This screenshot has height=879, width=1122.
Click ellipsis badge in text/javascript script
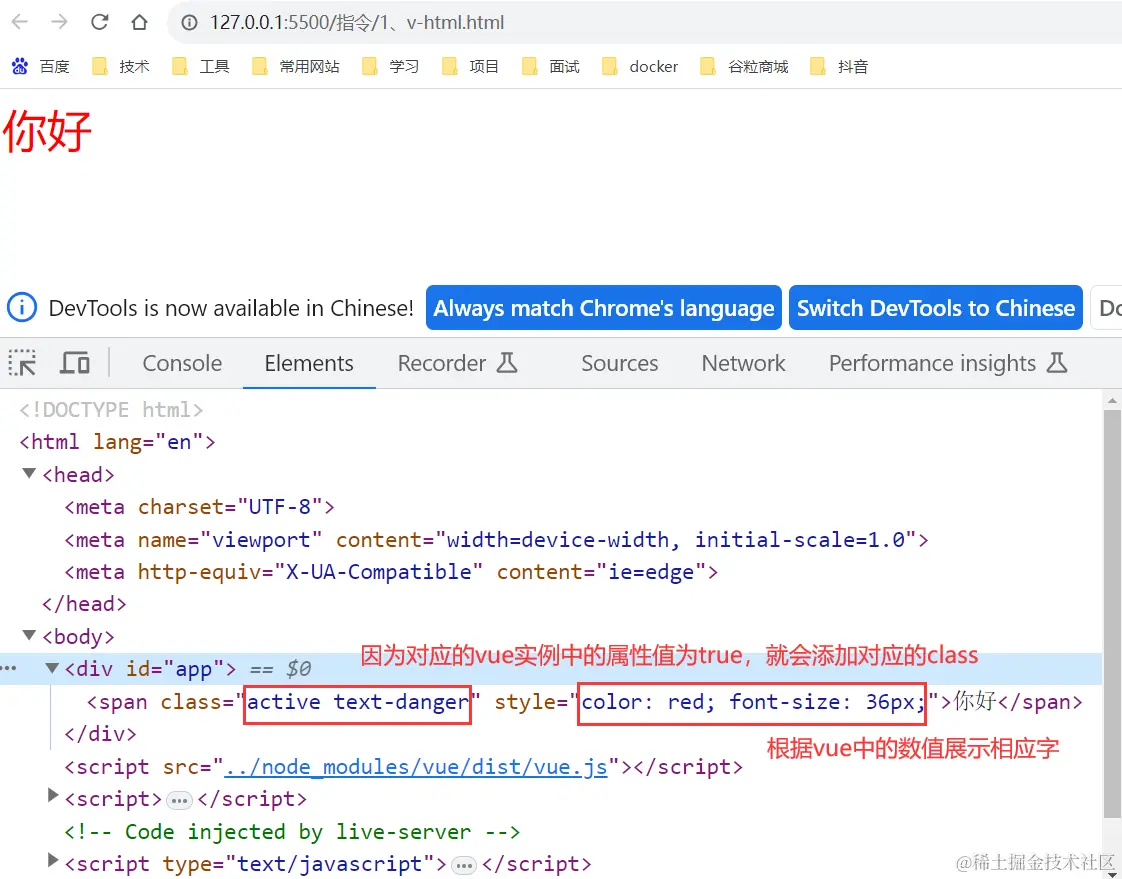click(464, 865)
